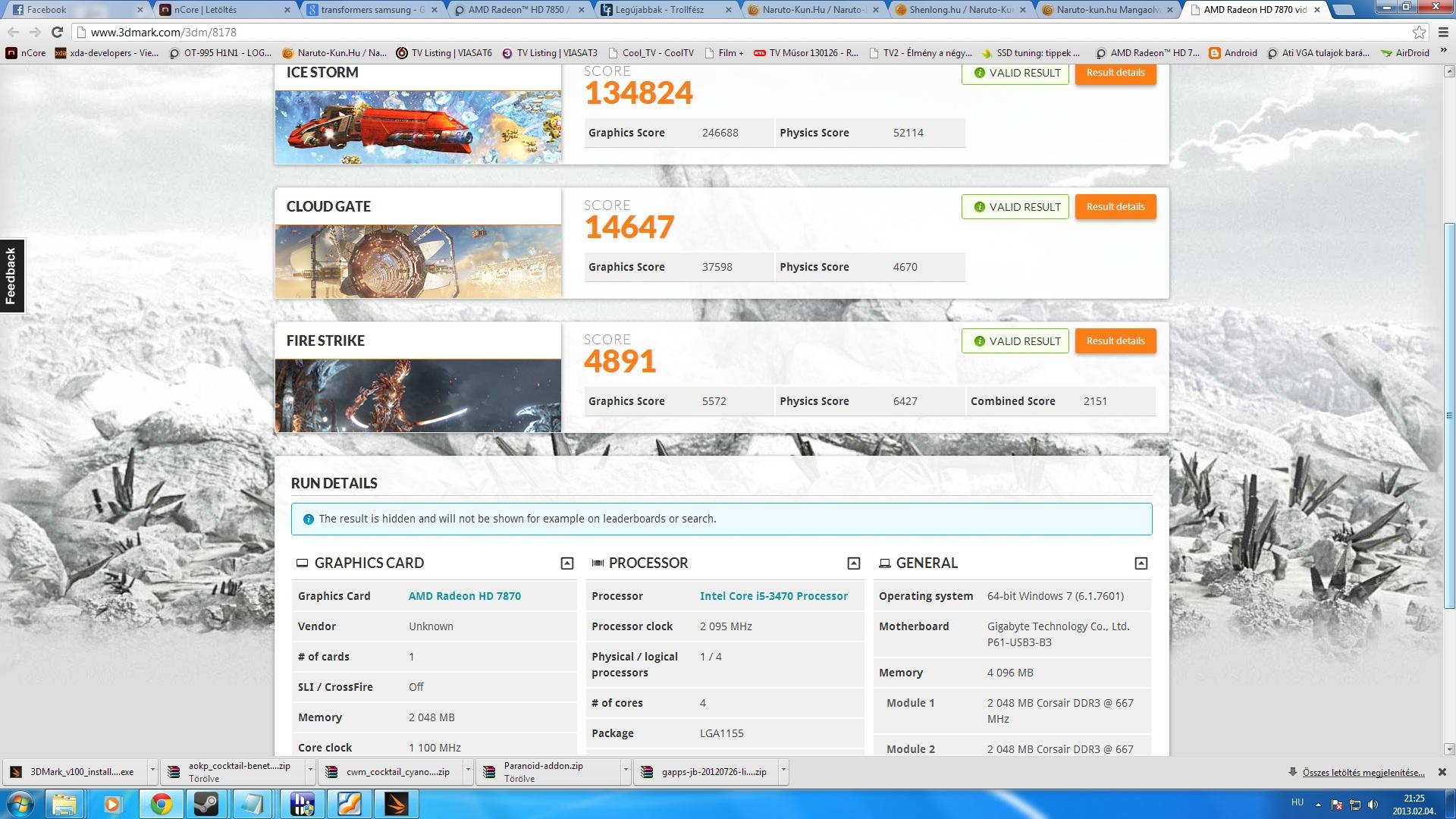1456x819 pixels.
Task: Expand gapps-jb download options arrow
Action: click(x=783, y=771)
